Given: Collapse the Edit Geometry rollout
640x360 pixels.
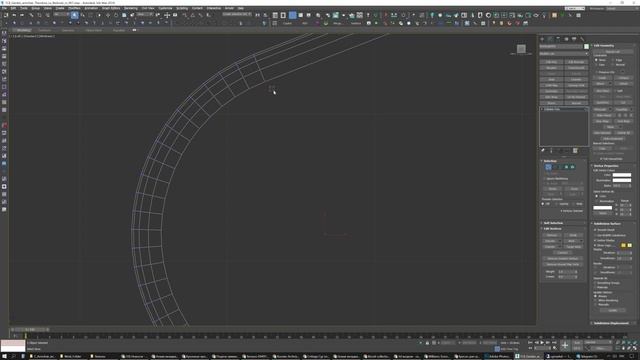Looking at the screenshot, I should 613,46.
